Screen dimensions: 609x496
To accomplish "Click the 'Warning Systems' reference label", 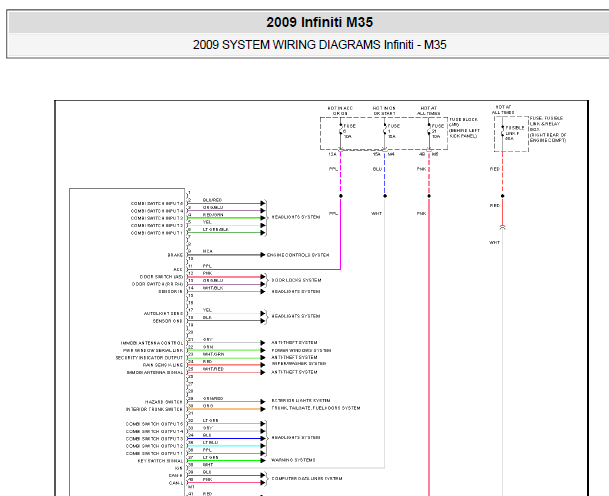I will 293,460.
